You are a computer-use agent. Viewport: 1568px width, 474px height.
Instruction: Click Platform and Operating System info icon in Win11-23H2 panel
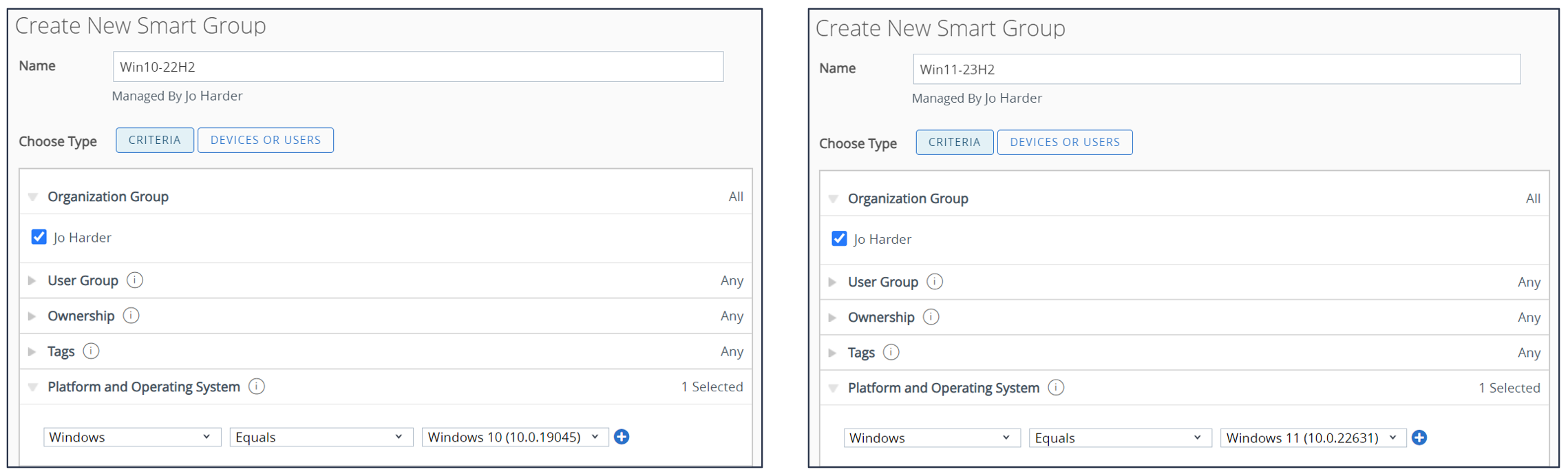[1055, 388]
